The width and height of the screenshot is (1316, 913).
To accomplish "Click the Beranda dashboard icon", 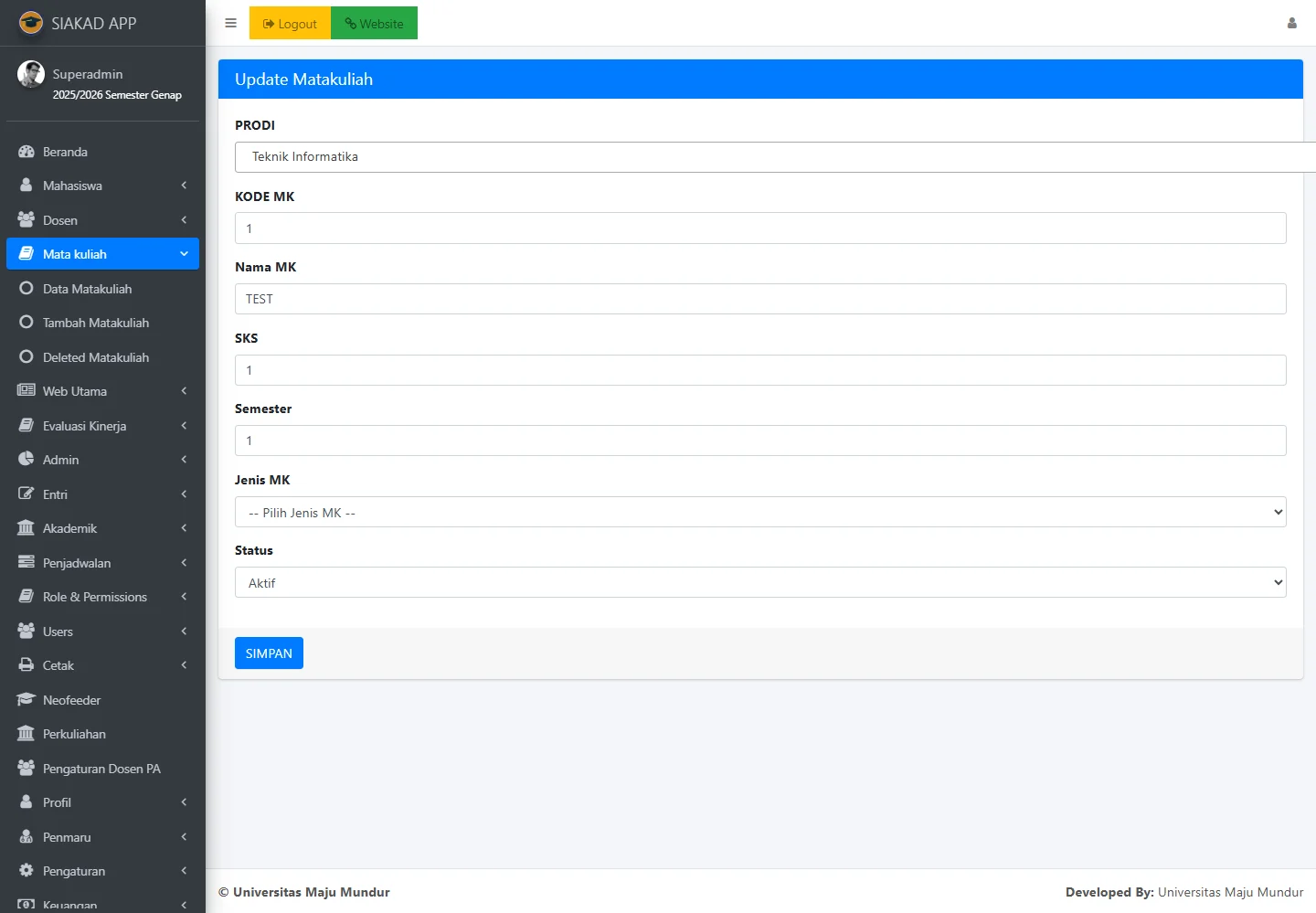I will tap(27, 152).
